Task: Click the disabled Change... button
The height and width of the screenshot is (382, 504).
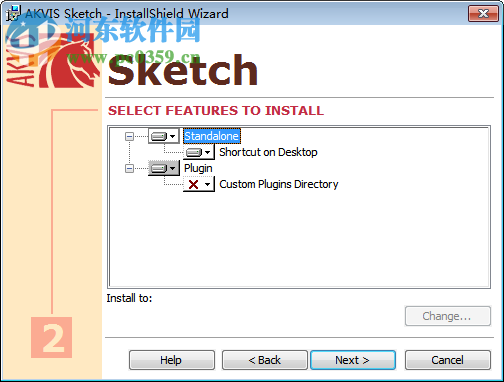Action: [448, 316]
